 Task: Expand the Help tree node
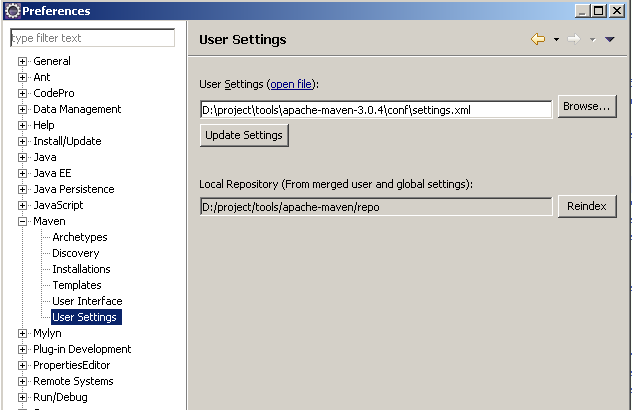(x=23, y=125)
